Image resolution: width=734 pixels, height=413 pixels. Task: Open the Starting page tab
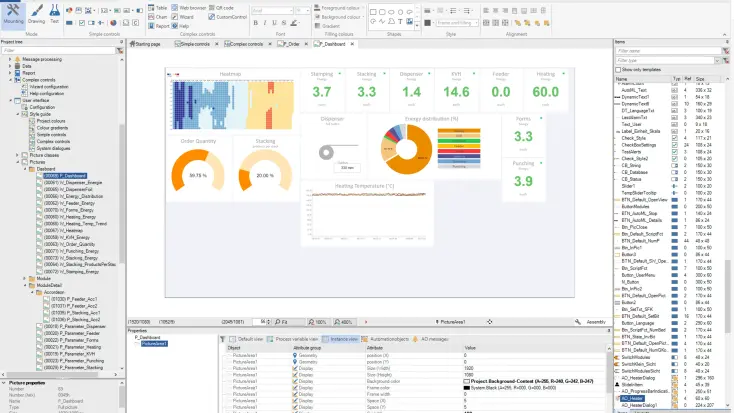[x=147, y=44]
